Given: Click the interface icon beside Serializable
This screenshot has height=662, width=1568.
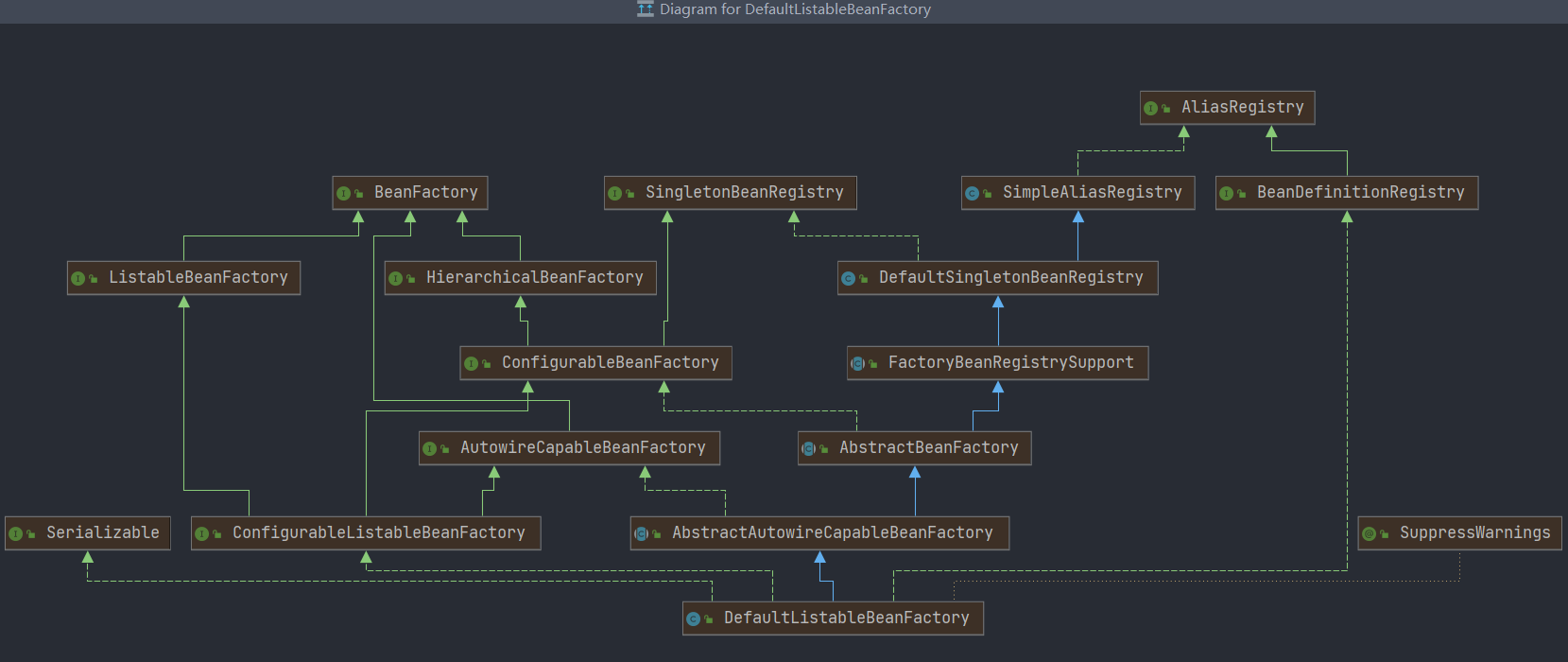Looking at the screenshot, I should click(x=15, y=533).
